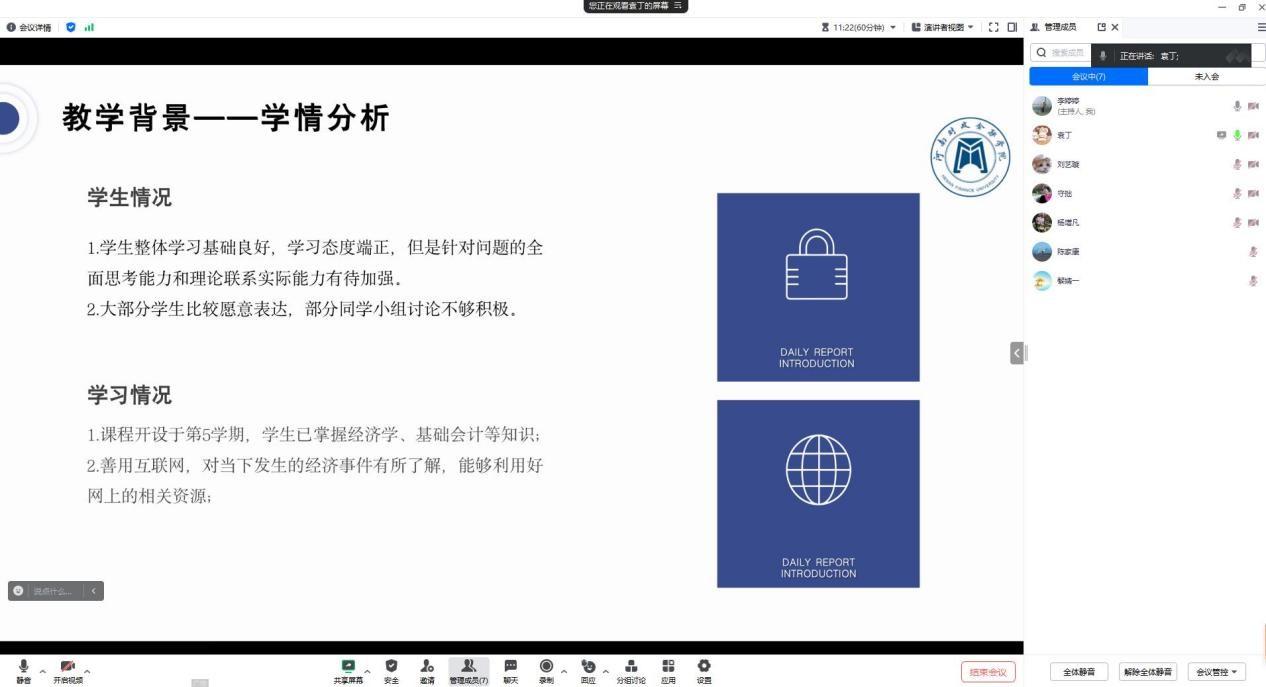The image size is (1266, 687).
Task: Open 分组讨论 breakout rooms
Action: coord(631,670)
